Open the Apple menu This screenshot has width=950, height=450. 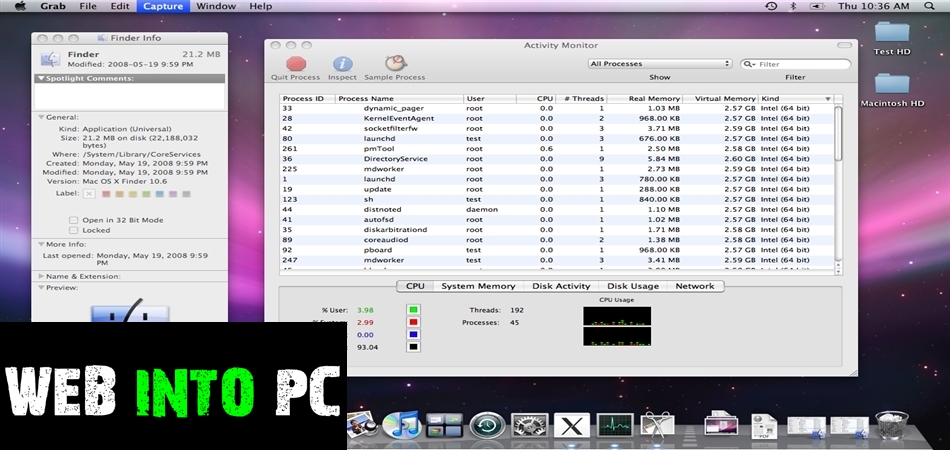click(x=20, y=6)
